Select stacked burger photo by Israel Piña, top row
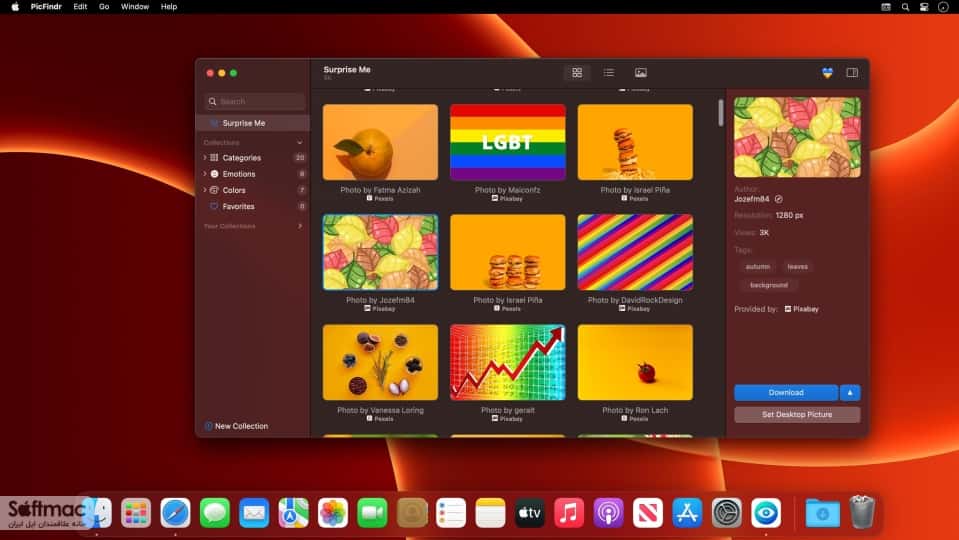This screenshot has width=959, height=540. tap(635, 142)
